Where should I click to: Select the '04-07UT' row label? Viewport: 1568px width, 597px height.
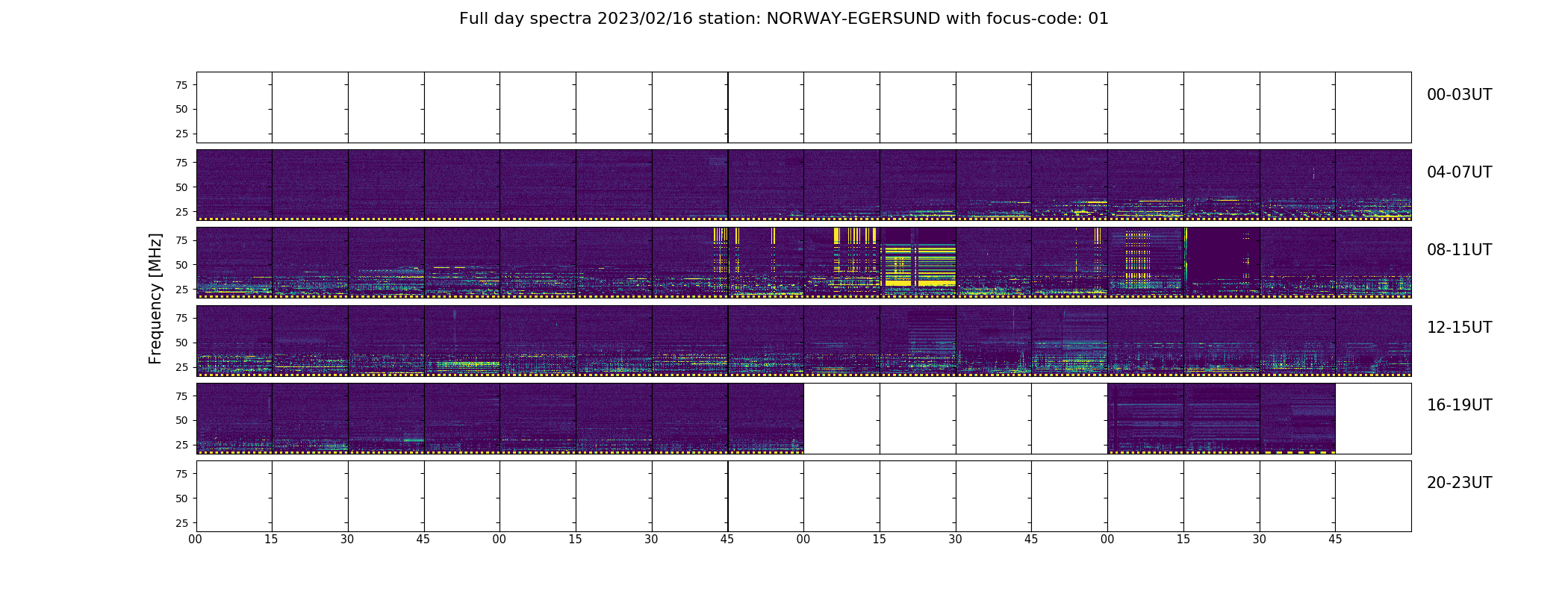coord(1459,172)
